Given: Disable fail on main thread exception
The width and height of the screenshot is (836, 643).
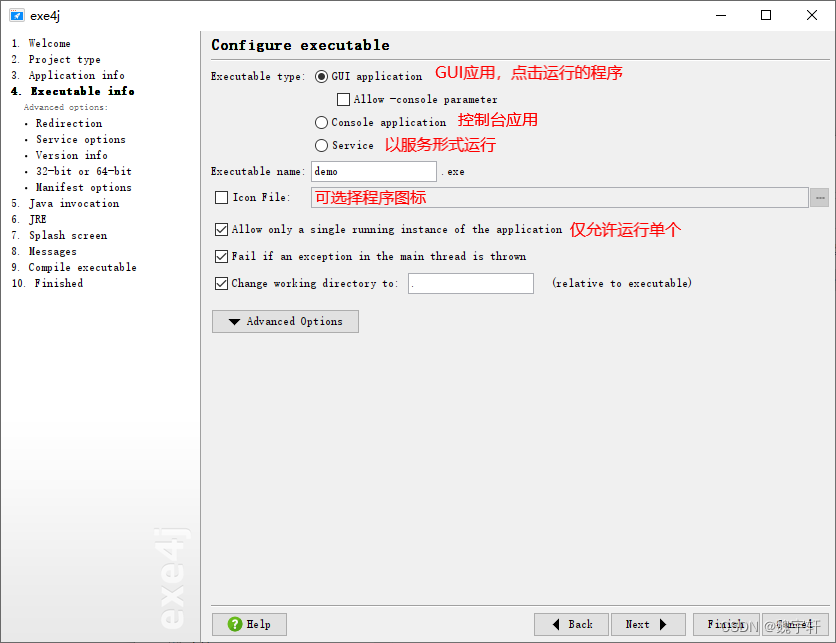Looking at the screenshot, I should [x=221, y=256].
